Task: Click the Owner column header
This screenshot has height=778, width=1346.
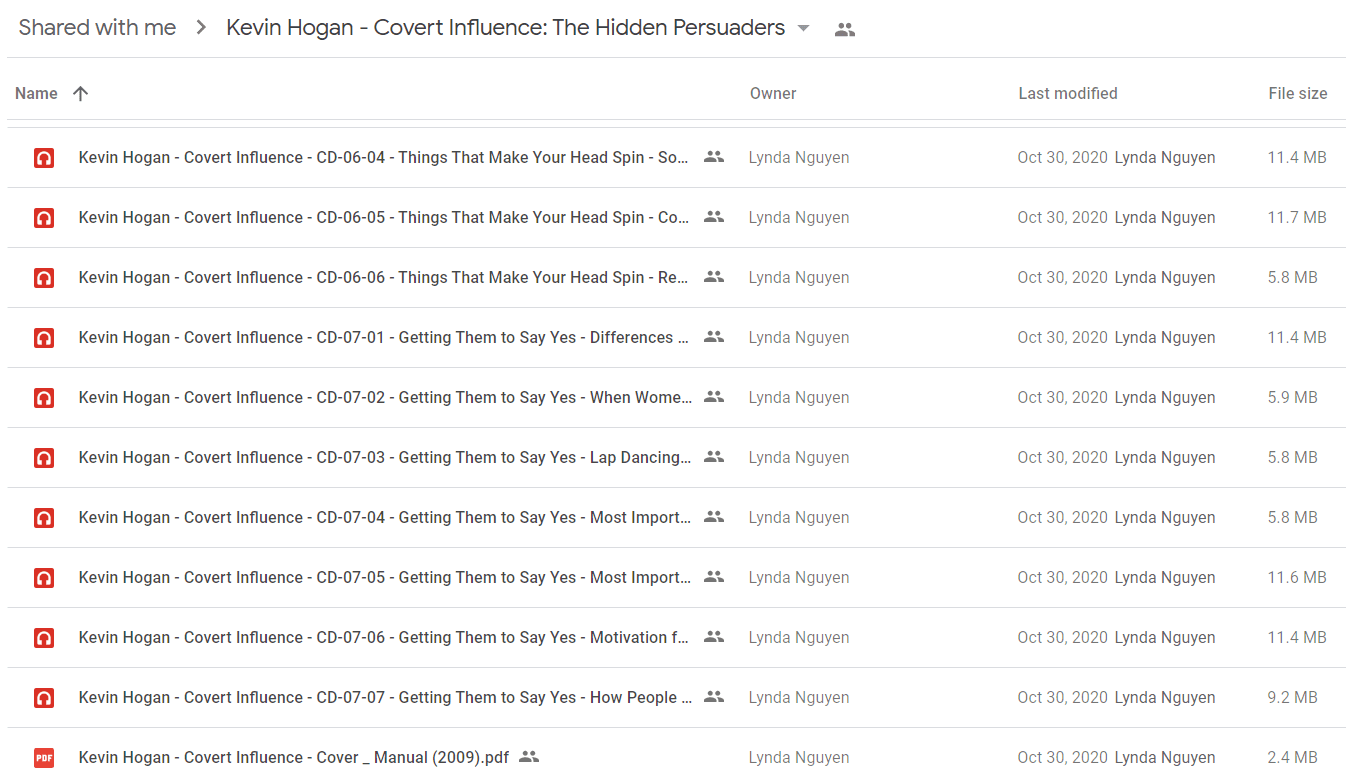Action: pos(773,93)
